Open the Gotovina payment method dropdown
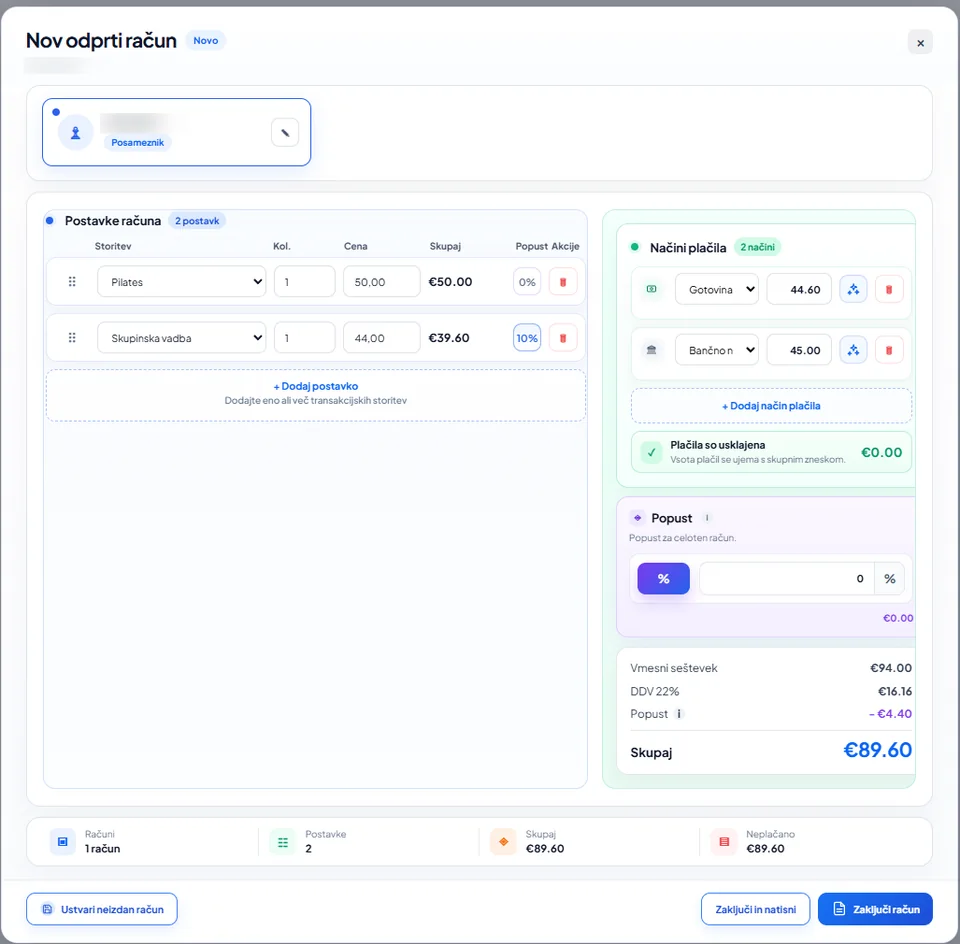Viewport: 960px width, 944px height. click(717, 290)
